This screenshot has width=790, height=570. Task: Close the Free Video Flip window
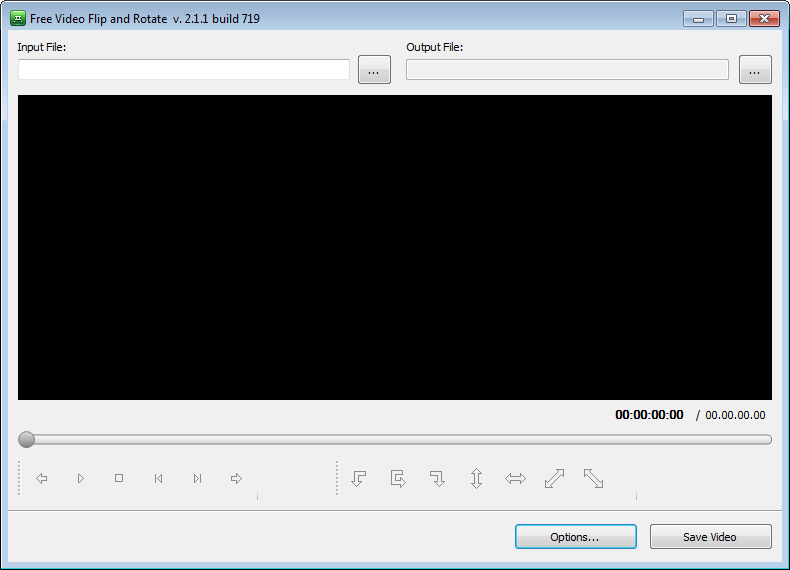point(764,19)
